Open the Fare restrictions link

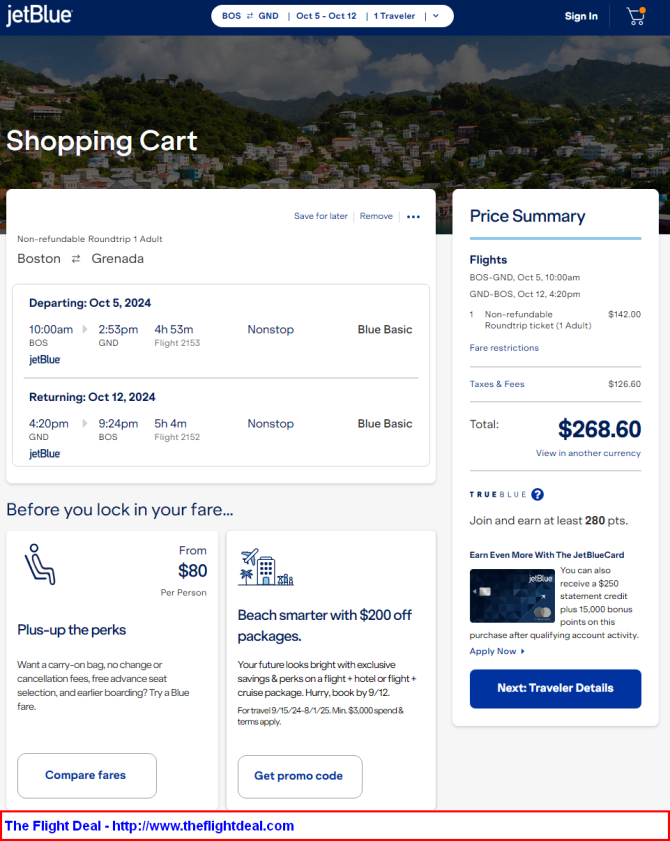[504, 348]
